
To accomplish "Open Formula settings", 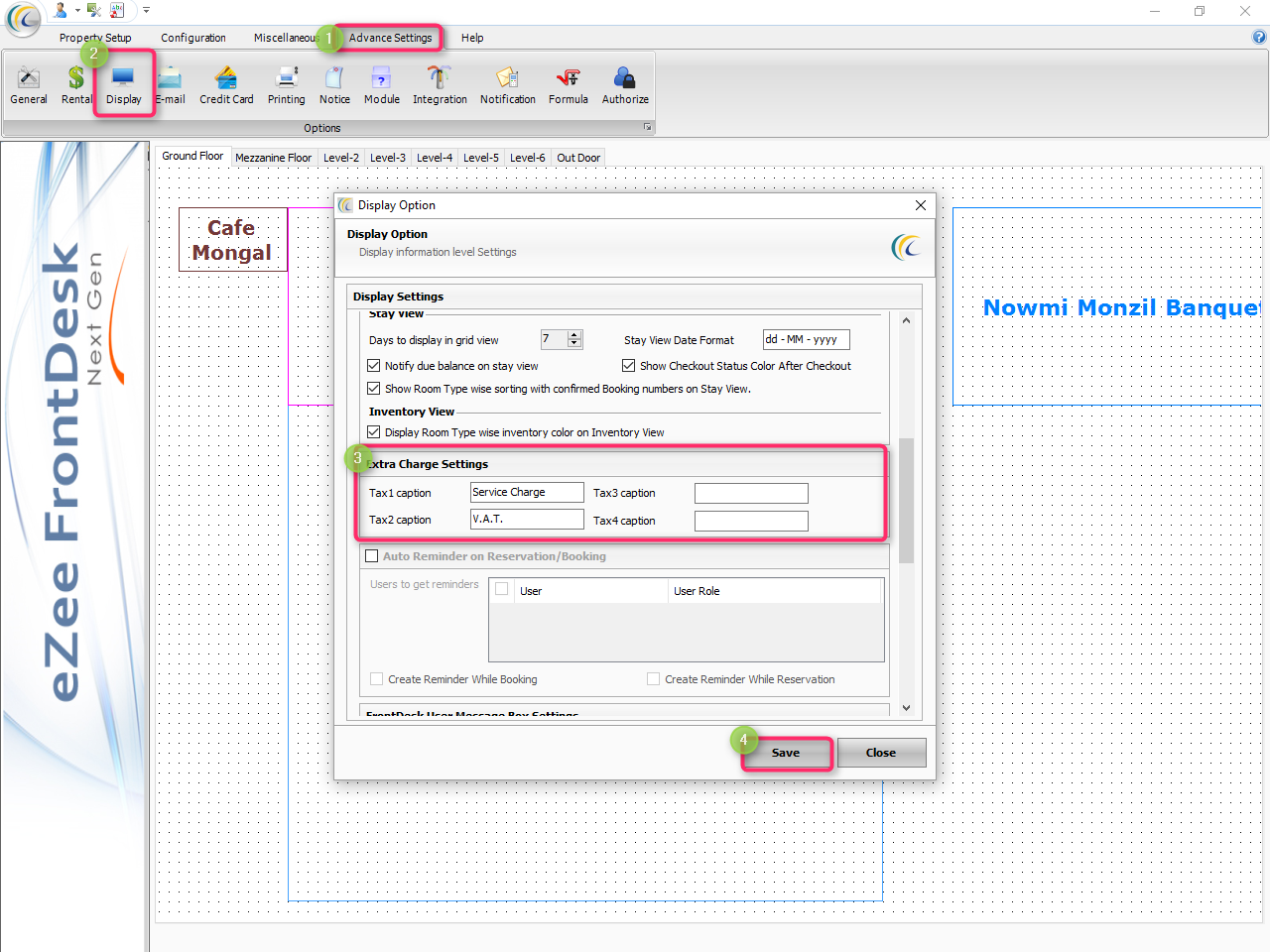I will (569, 85).
